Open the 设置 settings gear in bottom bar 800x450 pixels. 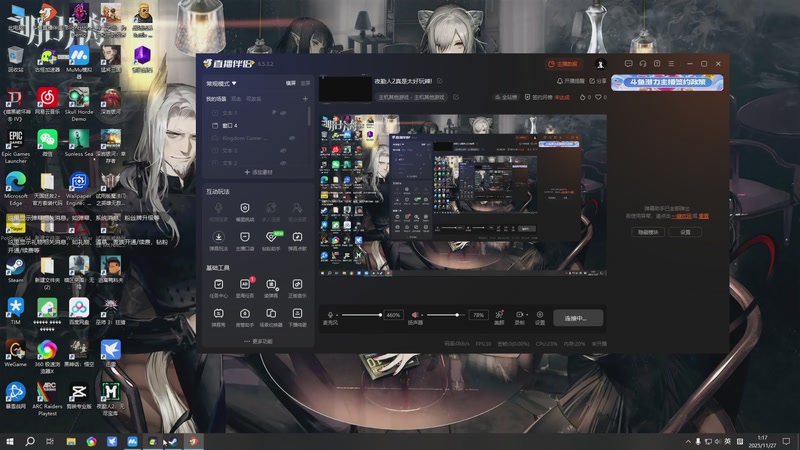click(x=540, y=315)
